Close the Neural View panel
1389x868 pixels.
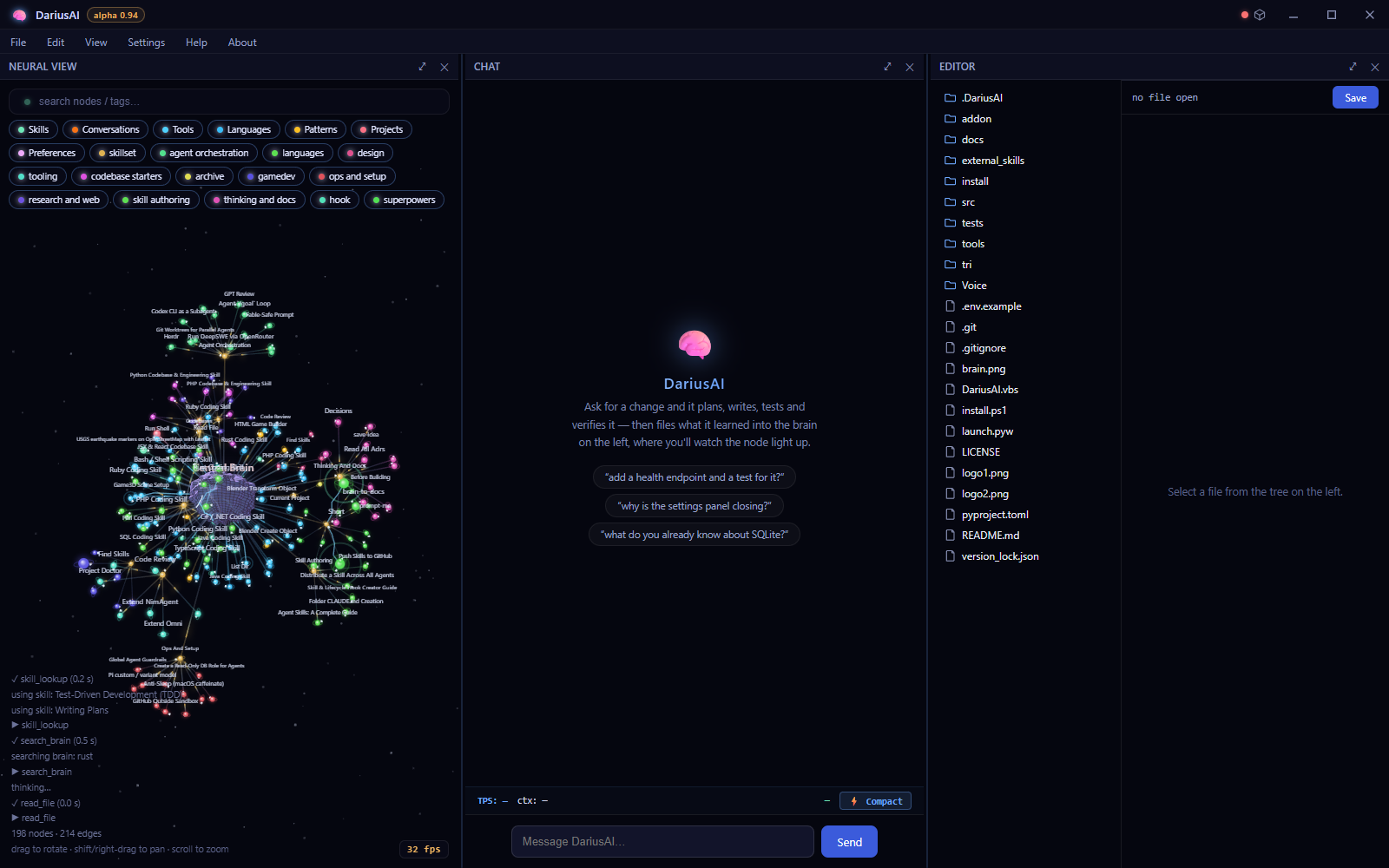click(x=444, y=67)
